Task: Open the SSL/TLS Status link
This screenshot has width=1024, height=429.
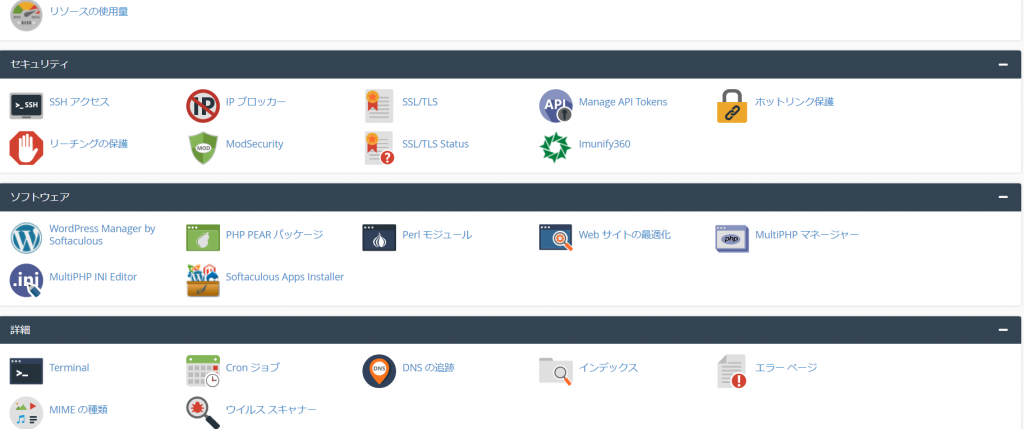Action: coord(435,144)
